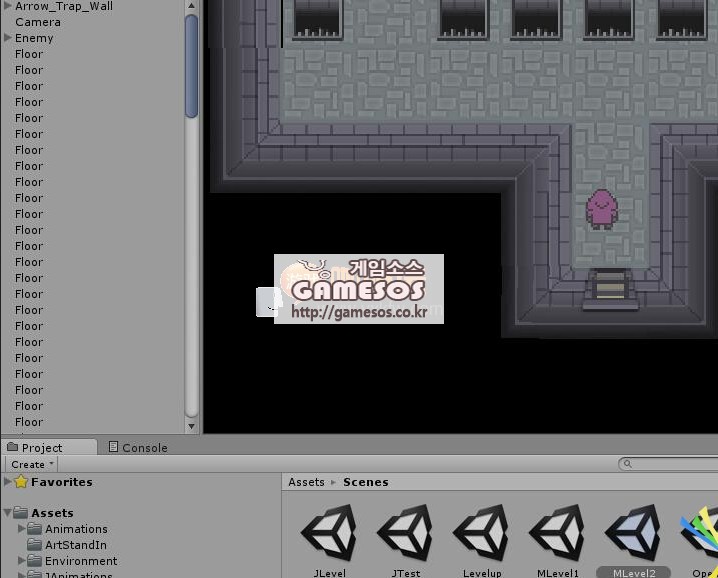Expand the Favorites section
718x578 pixels.
(x=7, y=481)
